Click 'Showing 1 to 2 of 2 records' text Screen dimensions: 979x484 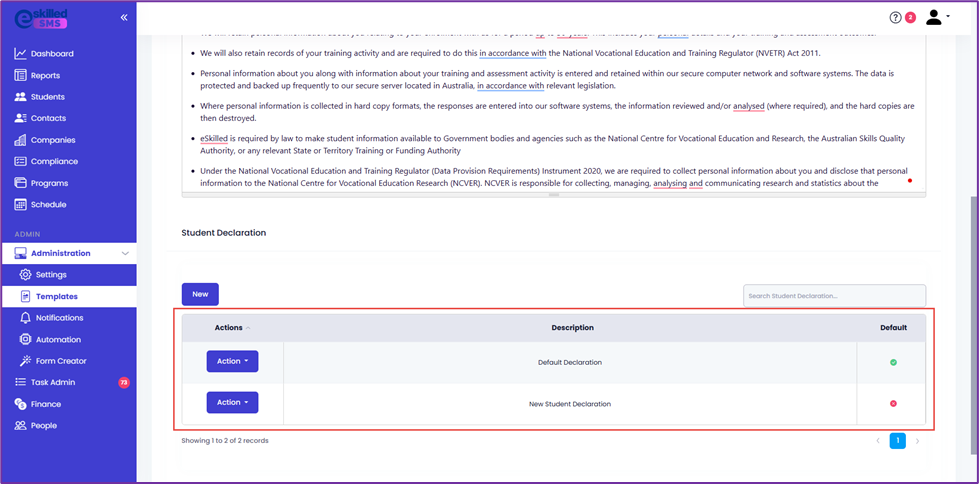coord(225,440)
